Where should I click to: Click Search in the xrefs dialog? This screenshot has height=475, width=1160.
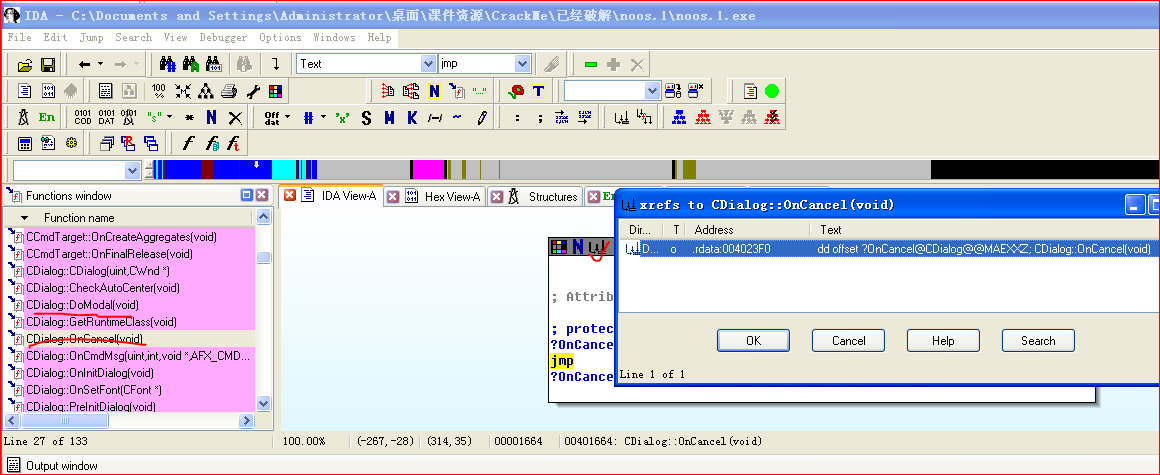[1038, 340]
